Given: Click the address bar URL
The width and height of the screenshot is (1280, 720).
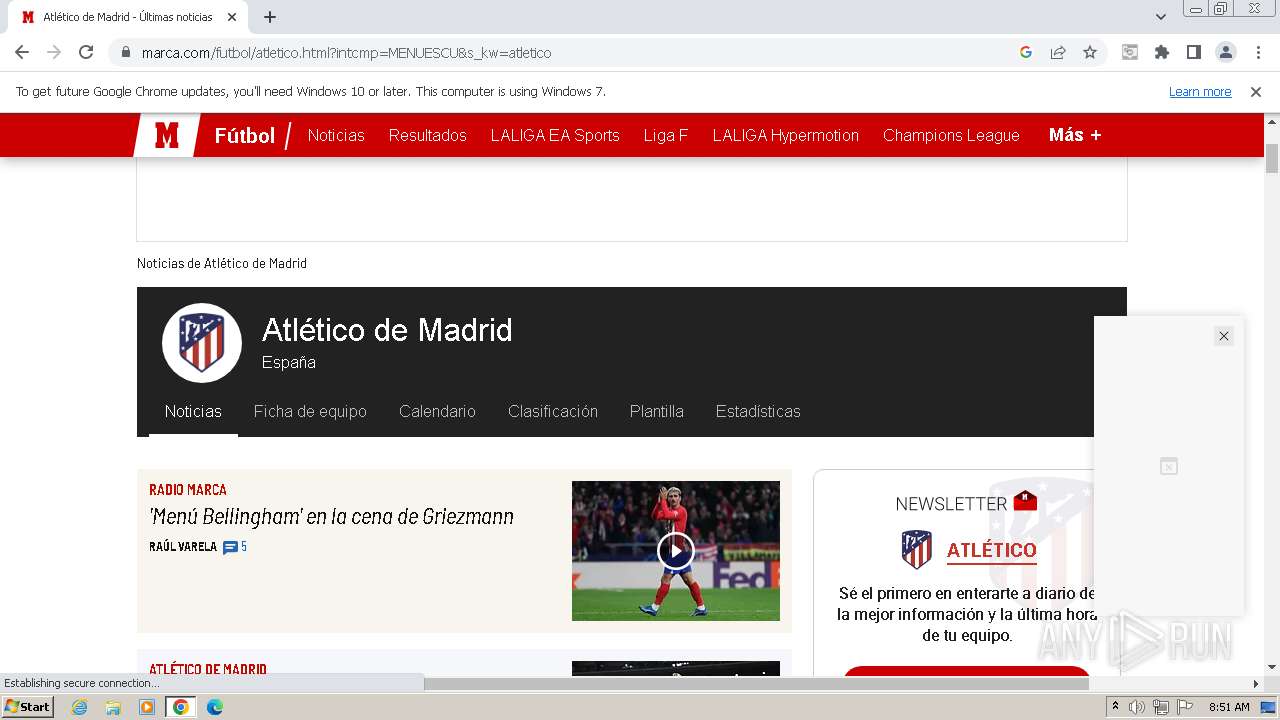Looking at the screenshot, I should [x=346, y=52].
